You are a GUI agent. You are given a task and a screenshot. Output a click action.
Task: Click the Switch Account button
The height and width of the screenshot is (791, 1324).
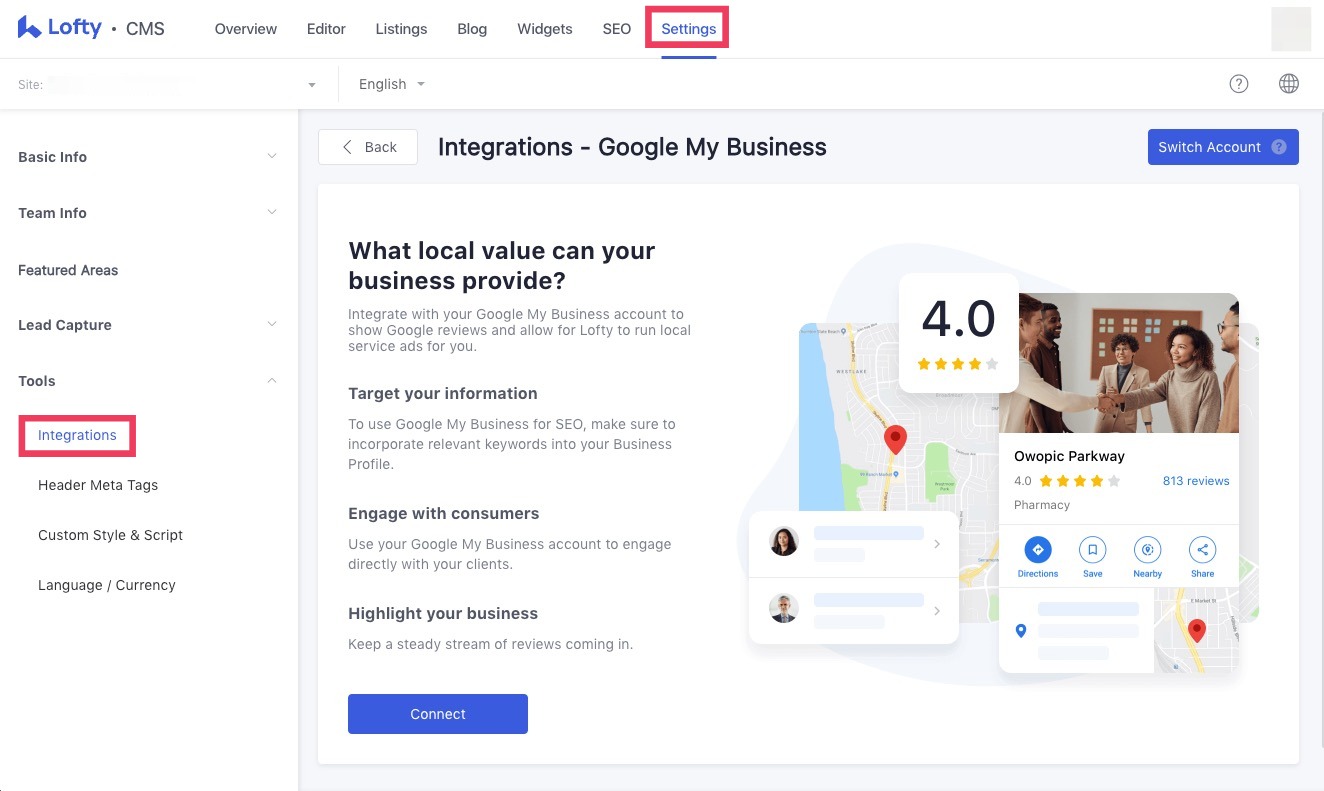click(x=1223, y=147)
